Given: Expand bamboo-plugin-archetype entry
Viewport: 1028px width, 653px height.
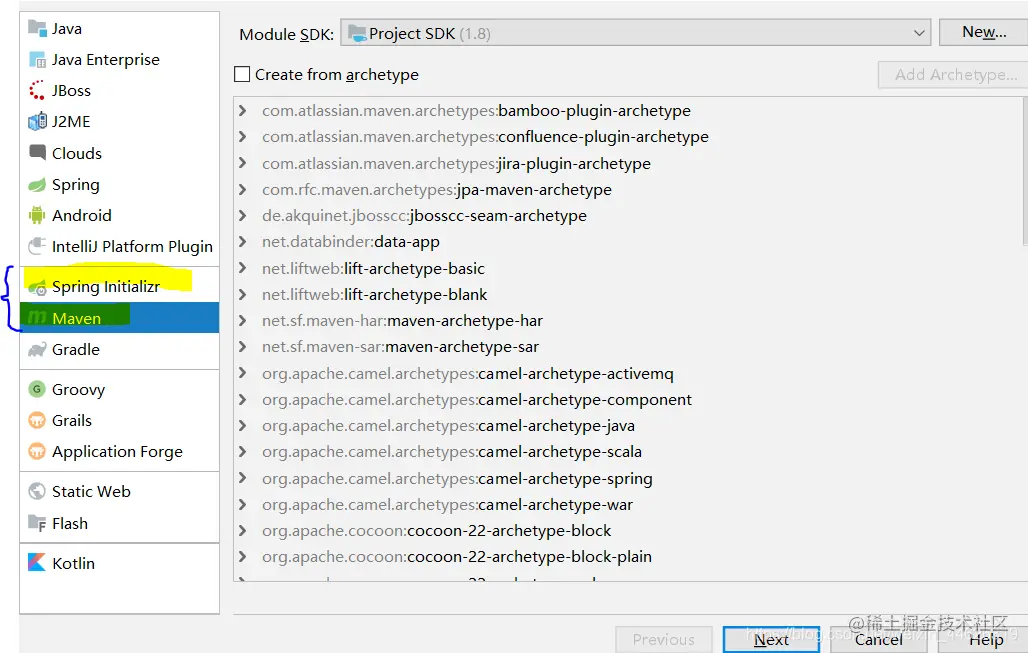Looking at the screenshot, I should coord(243,110).
